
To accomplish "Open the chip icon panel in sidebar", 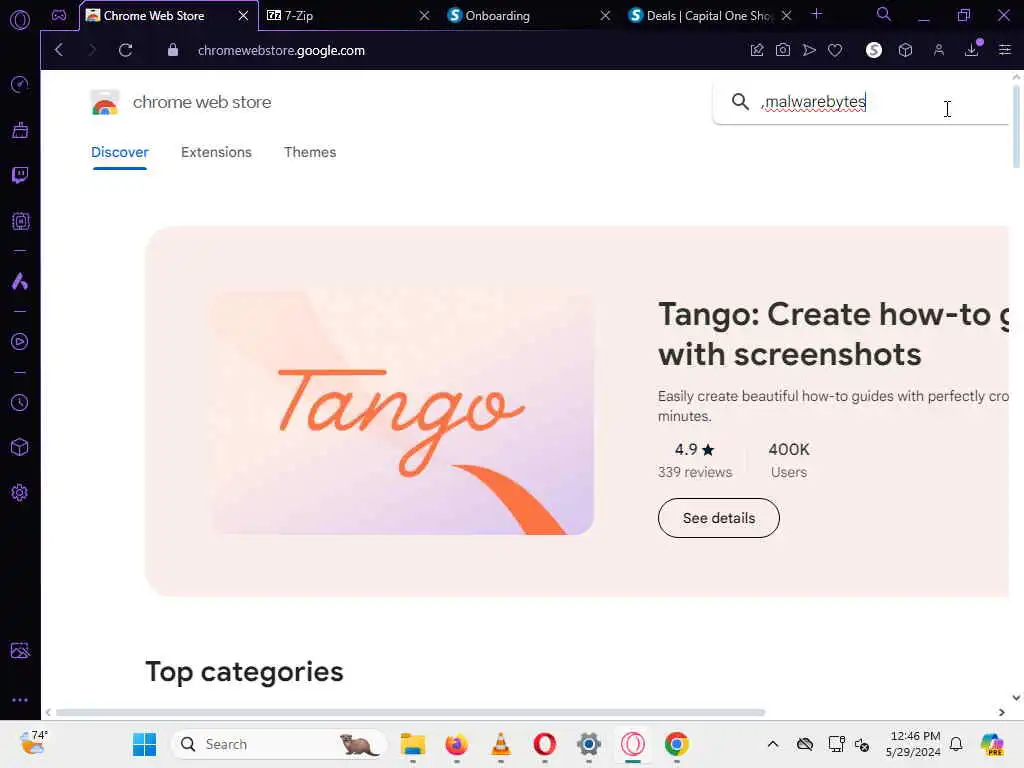I will point(20,221).
